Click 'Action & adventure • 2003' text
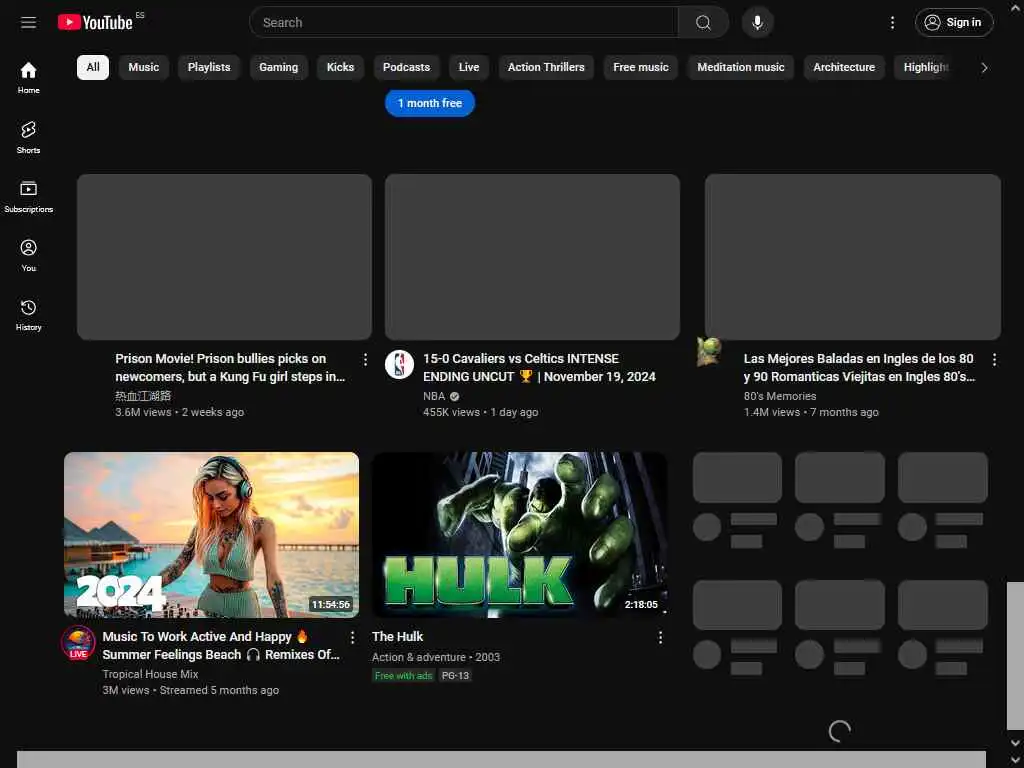This screenshot has height=768, width=1024. (x=436, y=657)
